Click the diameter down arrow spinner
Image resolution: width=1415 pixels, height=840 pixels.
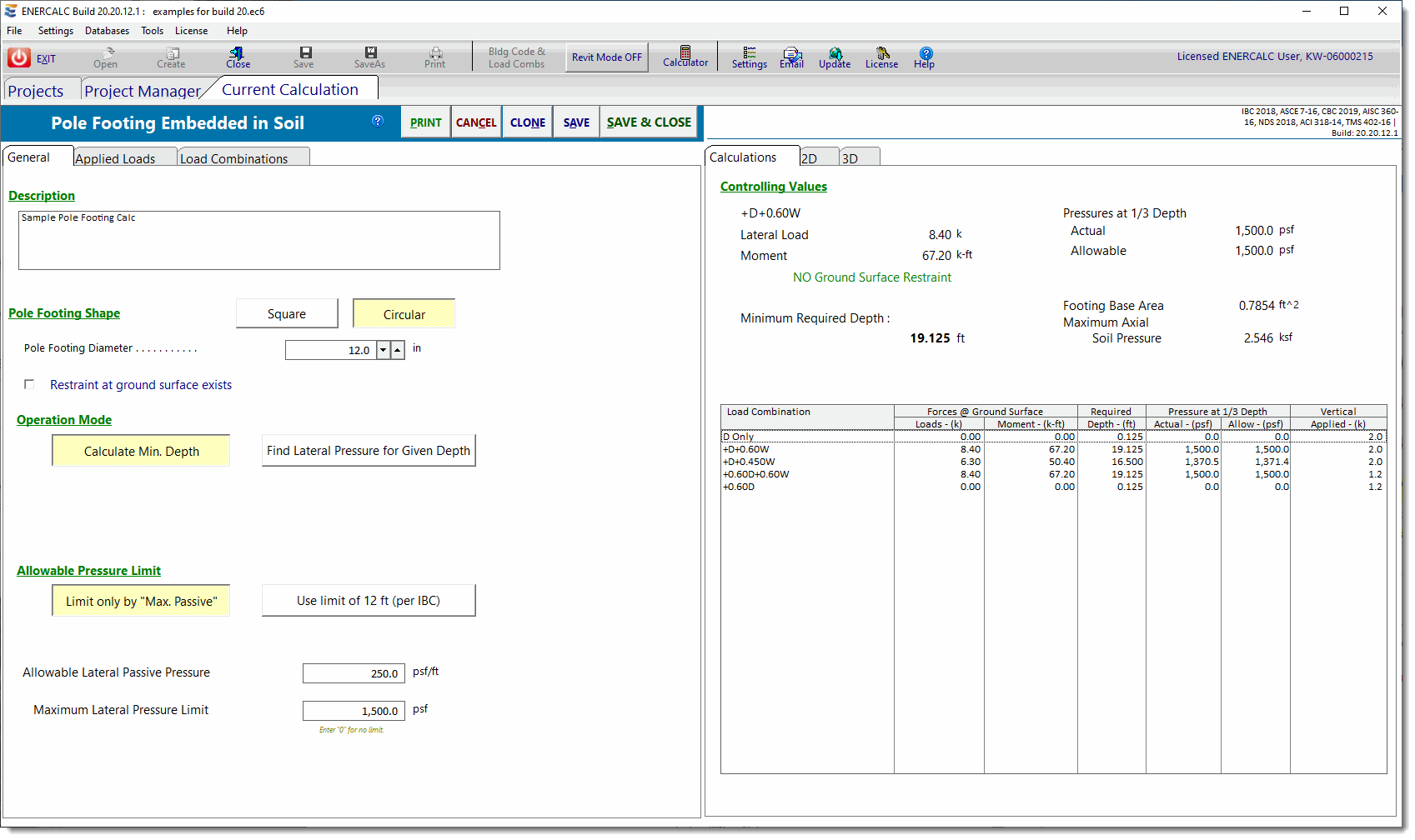pos(384,350)
